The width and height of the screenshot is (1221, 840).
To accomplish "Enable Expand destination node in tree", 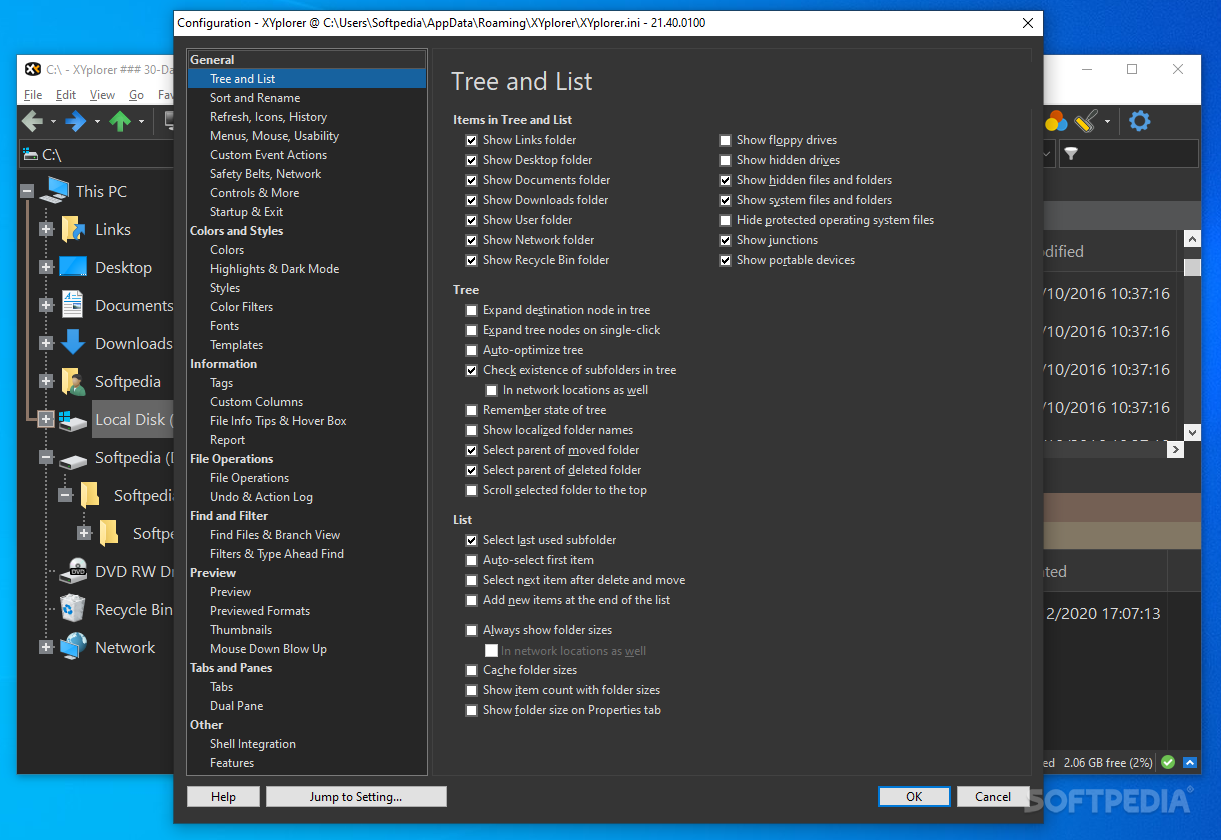I will (x=472, y=310).
